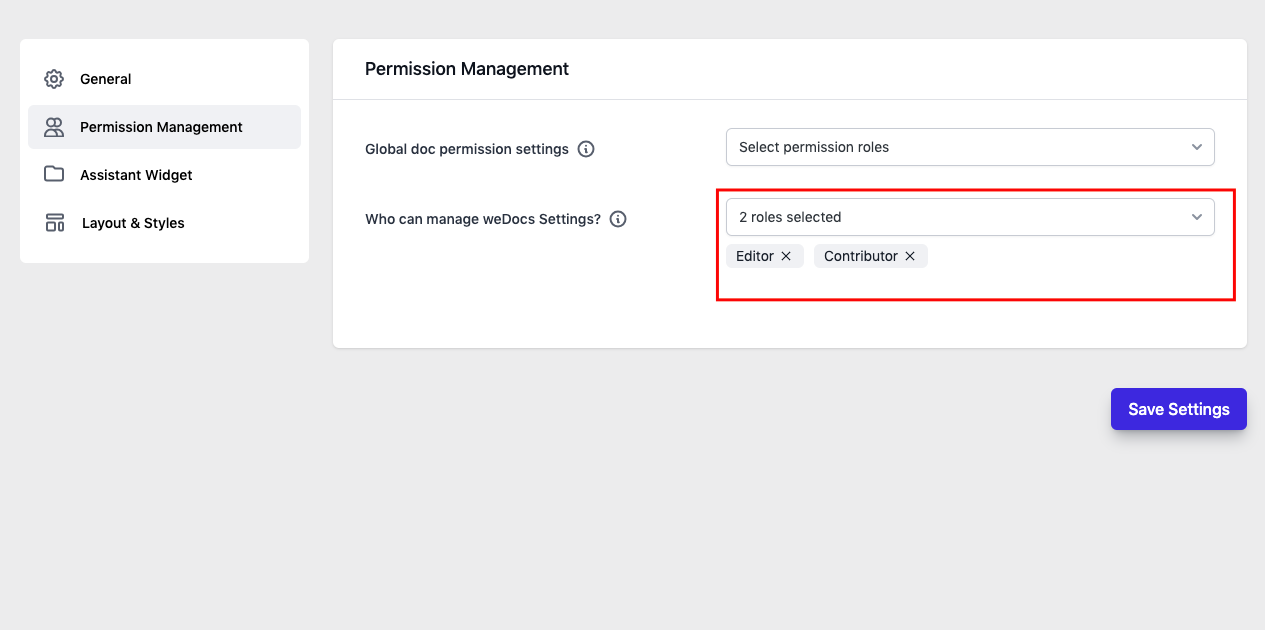The image size is (1265, 630).
Task: Click Who can manage weDocs Settings label
Action: [483, 219]
